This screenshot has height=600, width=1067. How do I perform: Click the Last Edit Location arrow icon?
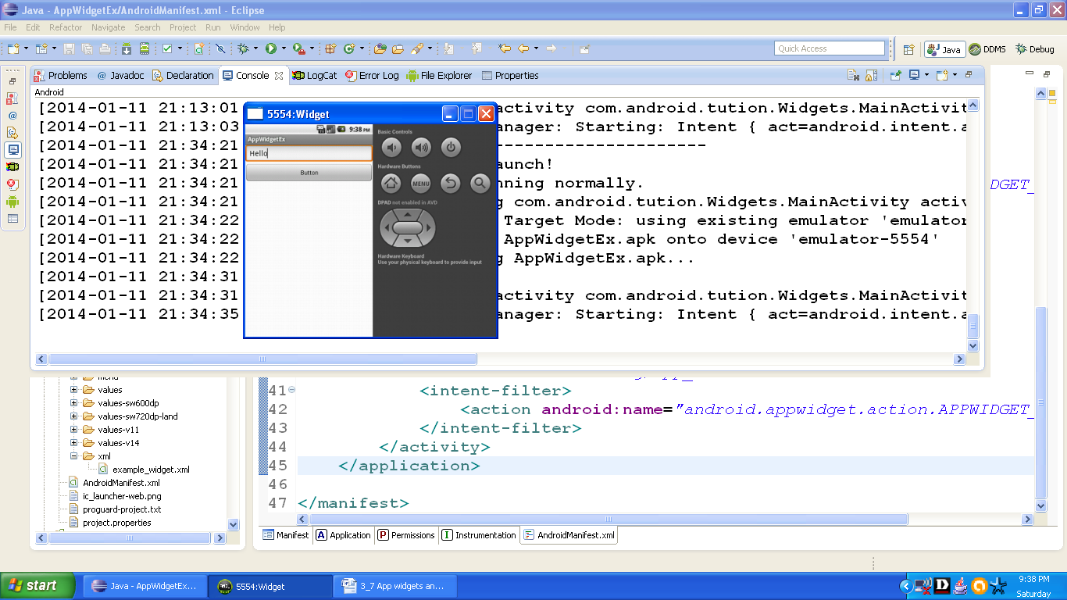[504, 48]
